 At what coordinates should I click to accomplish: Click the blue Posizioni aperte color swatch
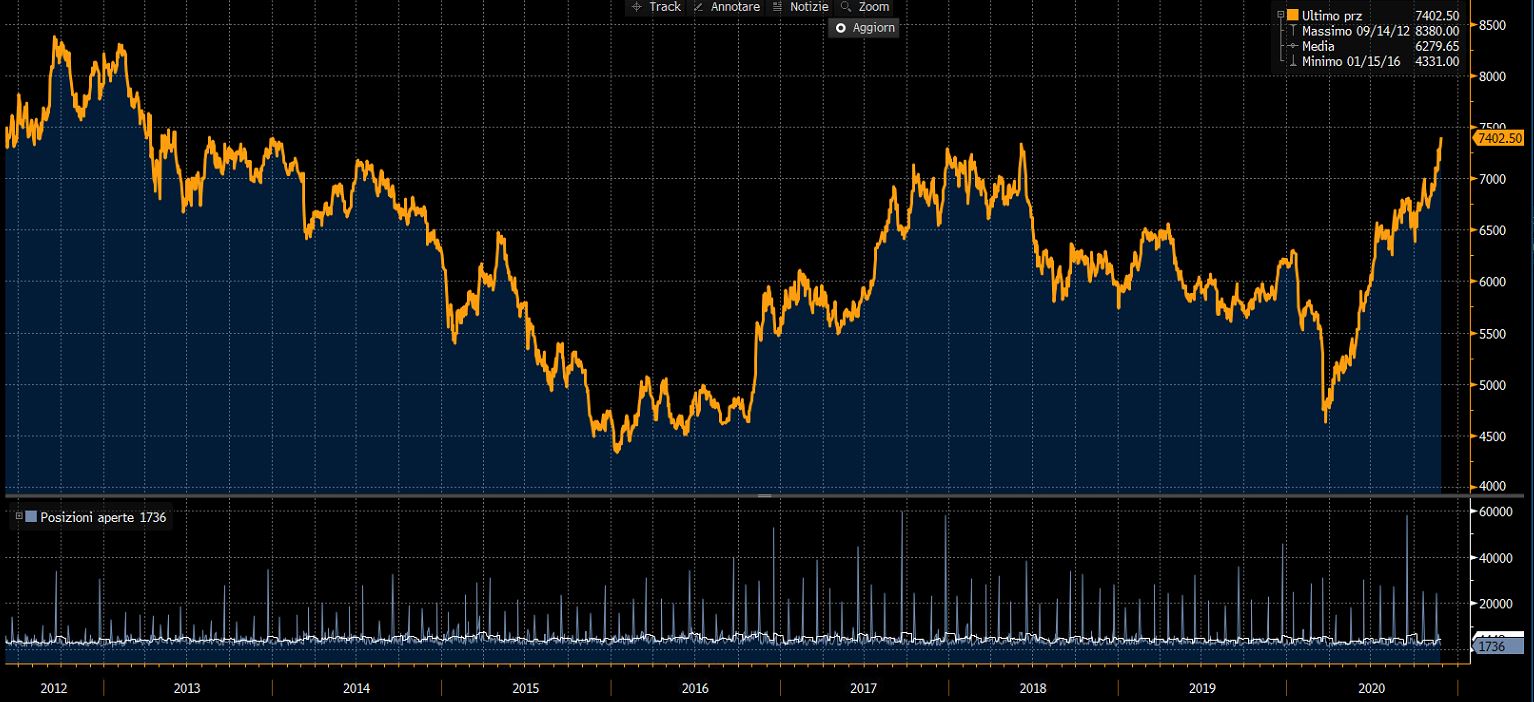coord(31,517)
